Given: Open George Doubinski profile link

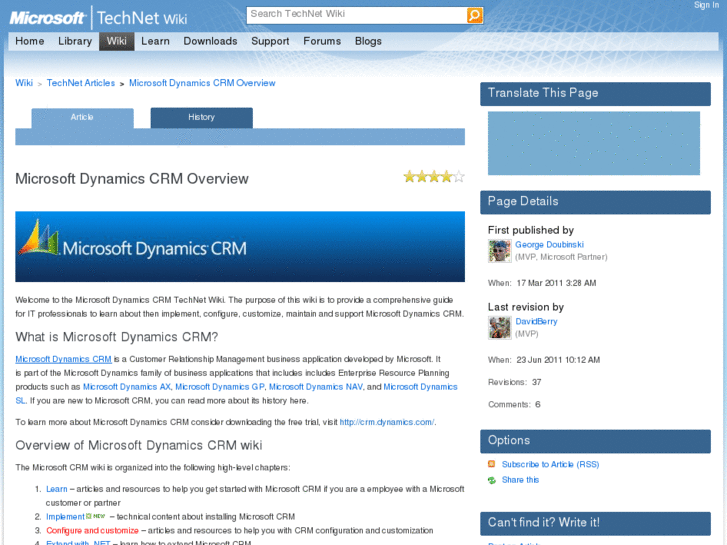Looking at the screenshot, I should click(x=549, y=244).
